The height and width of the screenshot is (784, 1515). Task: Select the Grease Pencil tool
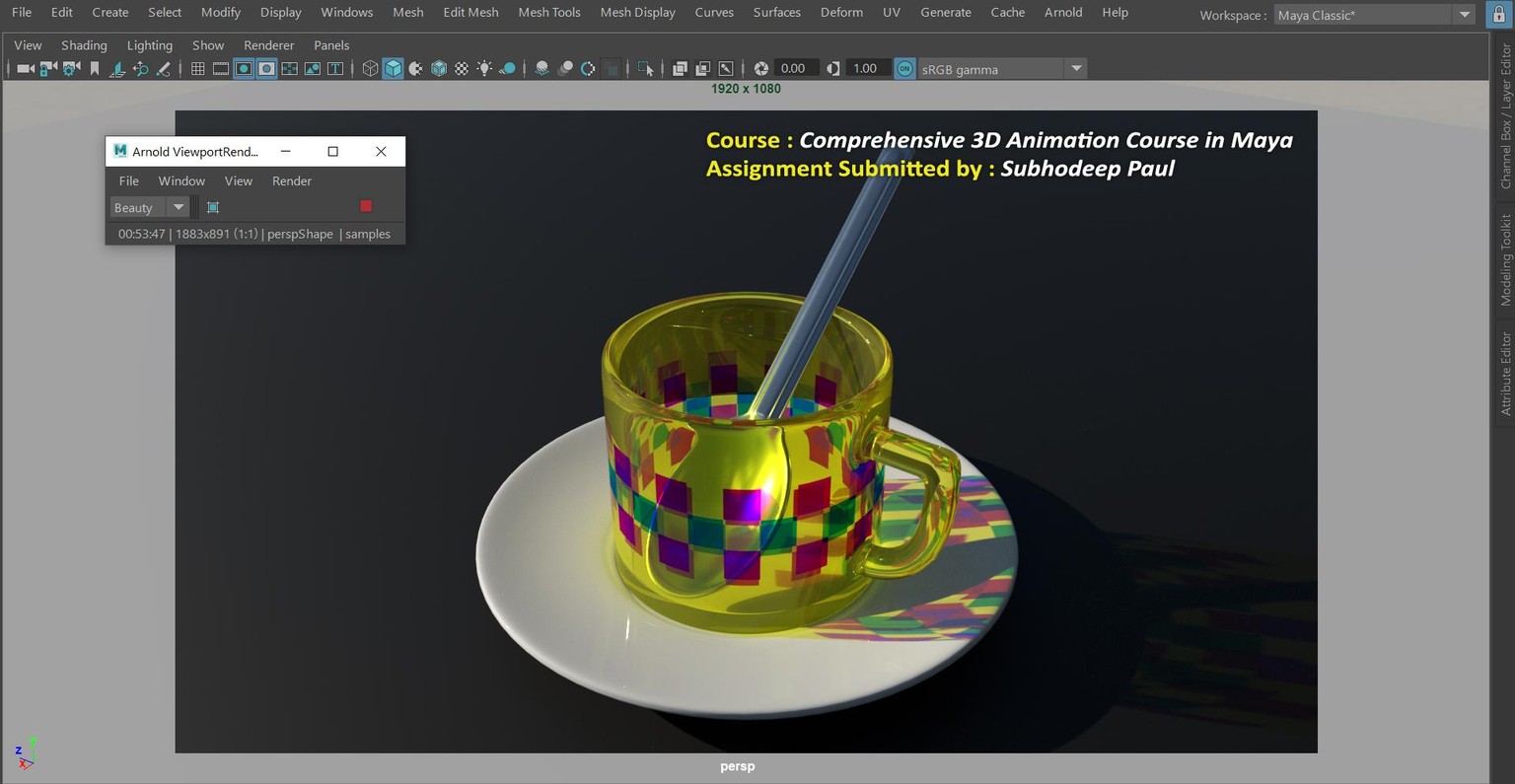click(x=163, y=68)
